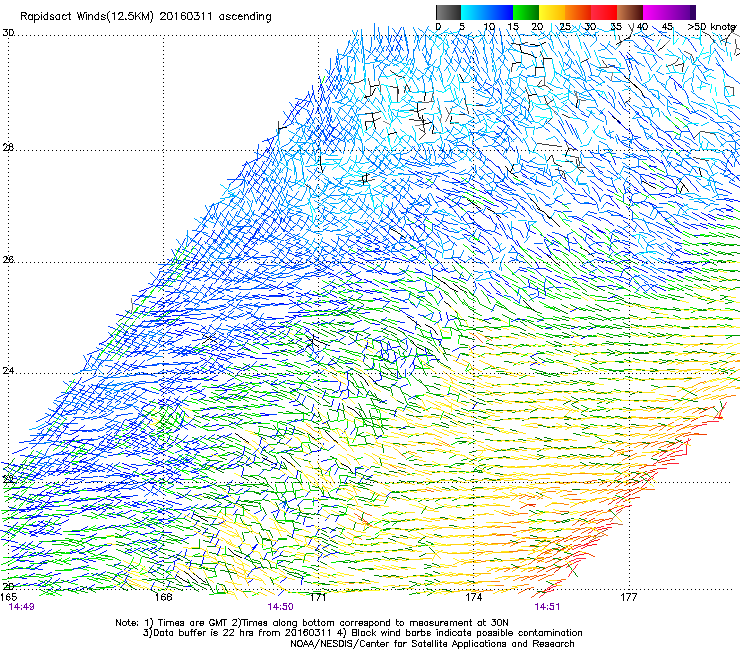Screen dimensions: 740x650
Task: Click the '25' label under the color legend
Action: 565,27
